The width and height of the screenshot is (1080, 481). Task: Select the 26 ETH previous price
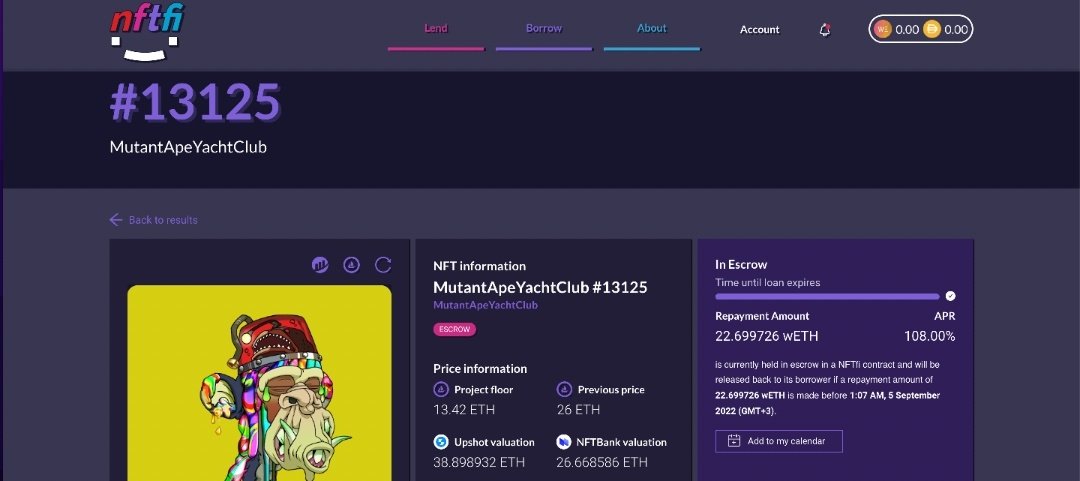pyautogui.click(x=578, y=409)
